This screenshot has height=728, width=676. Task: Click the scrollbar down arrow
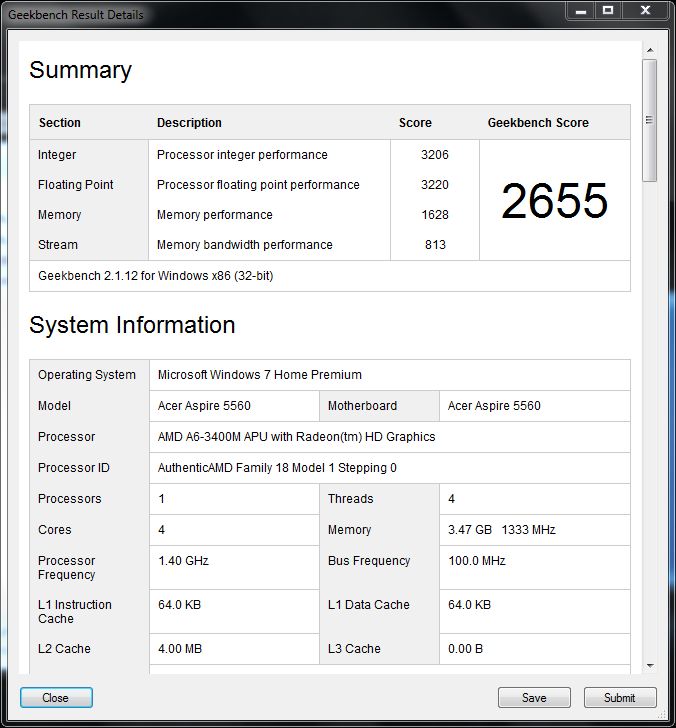650,665
